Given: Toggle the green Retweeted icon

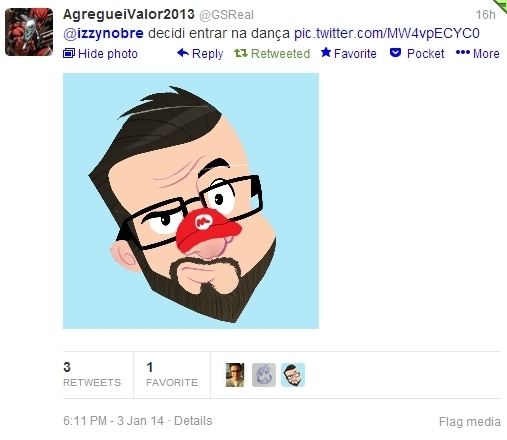Looking at the screenshot, I should 241,53.
